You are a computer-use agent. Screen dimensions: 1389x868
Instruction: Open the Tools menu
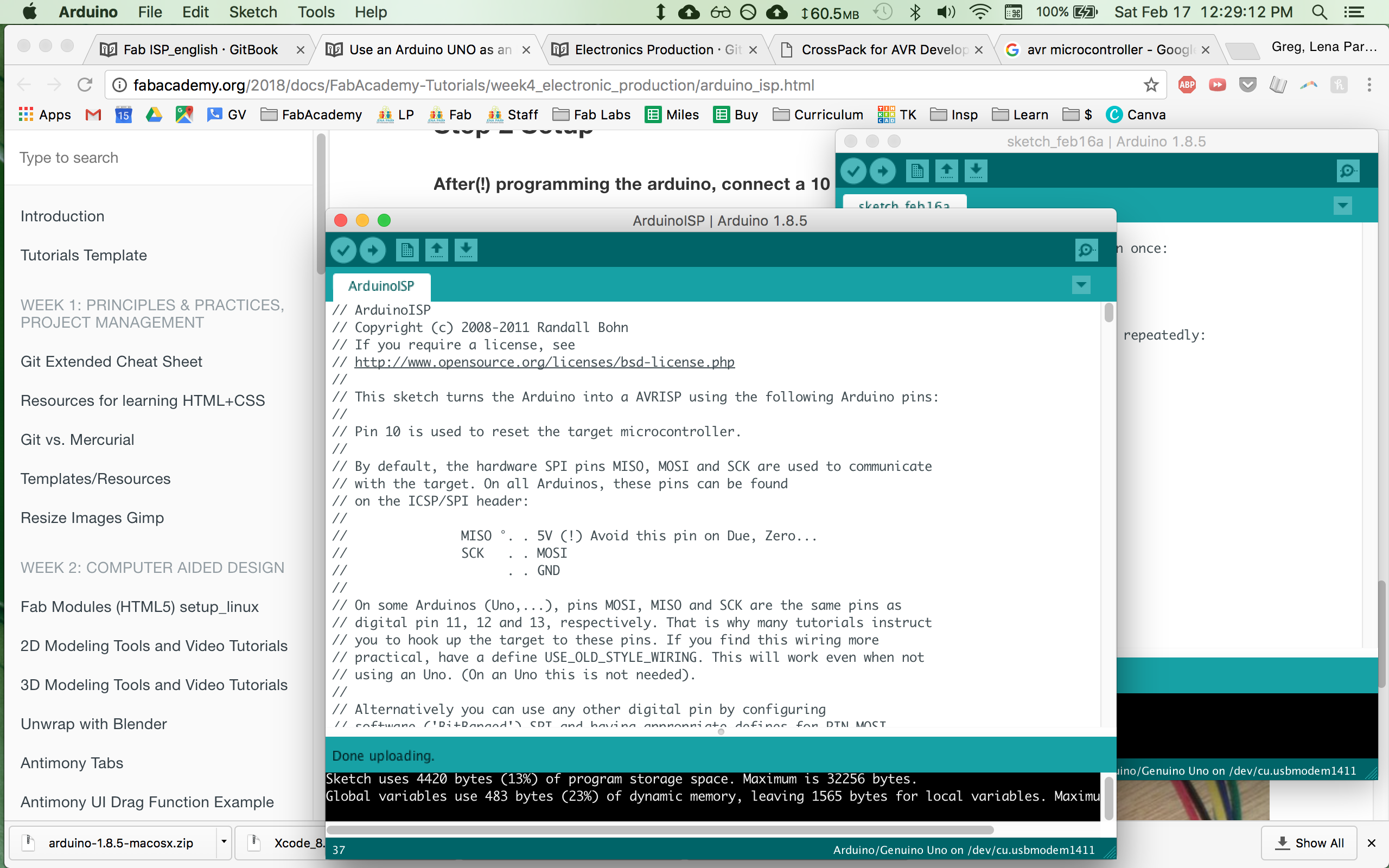[x=316, y=12]
